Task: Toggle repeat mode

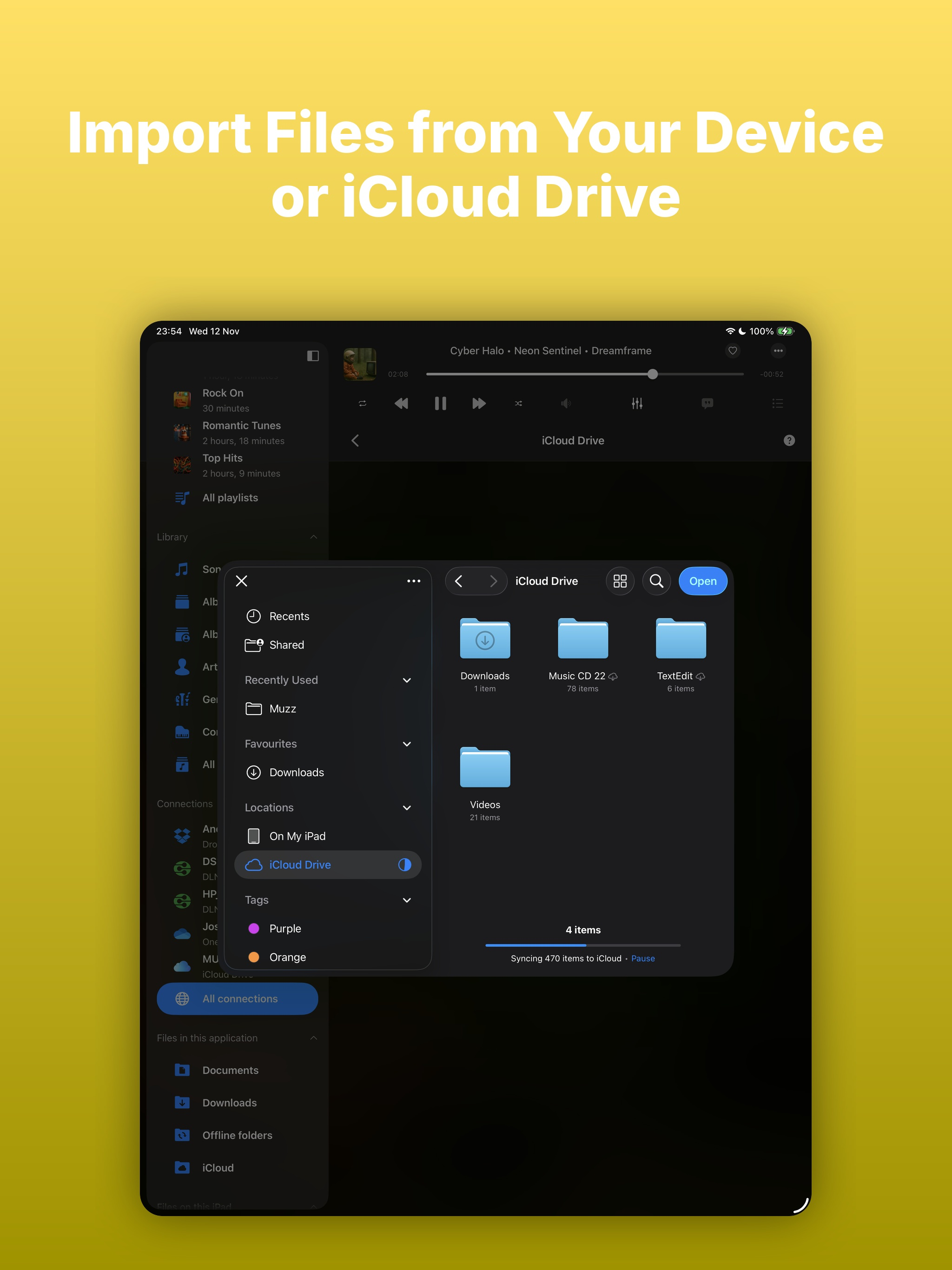Action: pos(362,403)
